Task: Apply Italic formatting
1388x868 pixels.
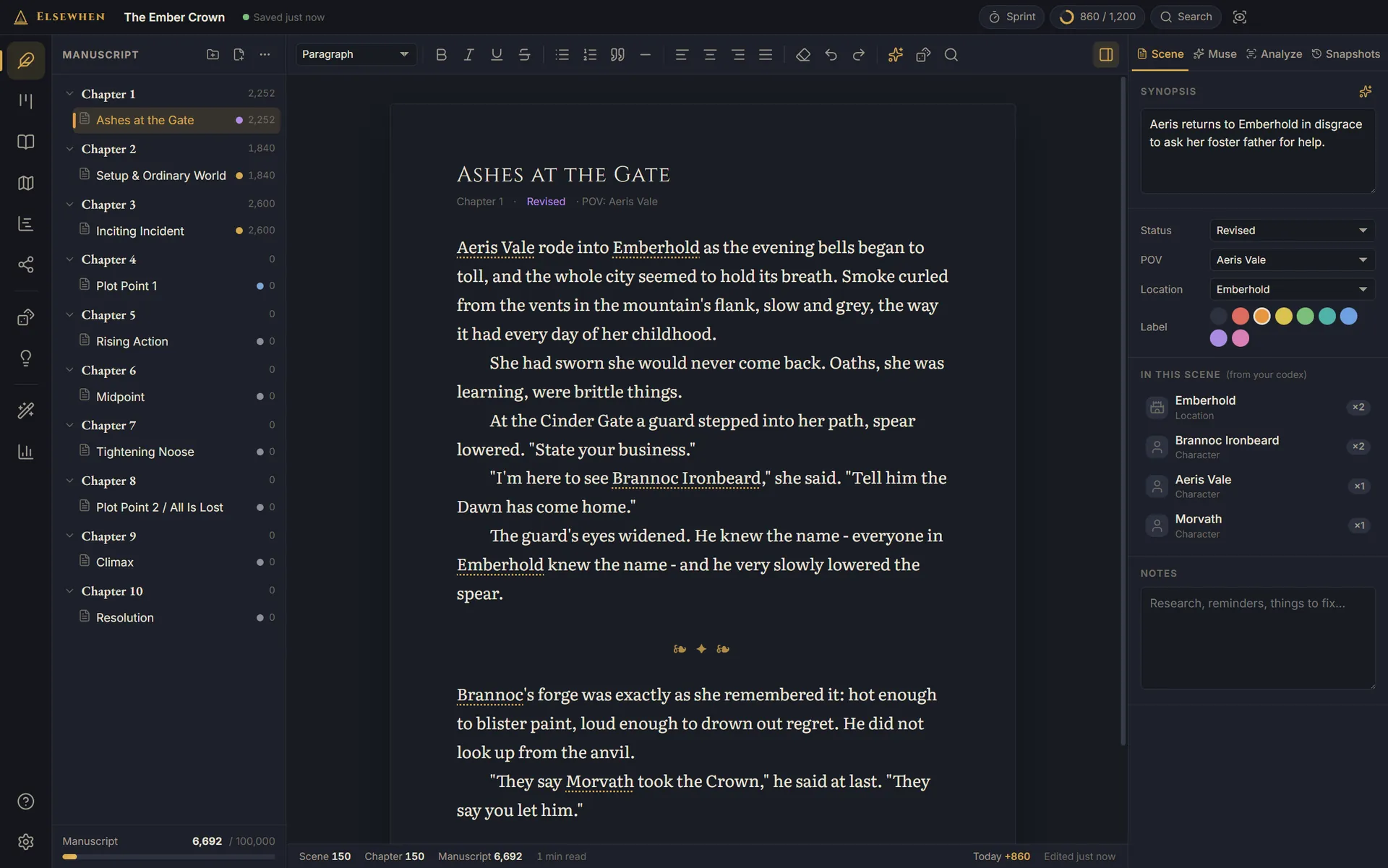Action: (468, 55)
